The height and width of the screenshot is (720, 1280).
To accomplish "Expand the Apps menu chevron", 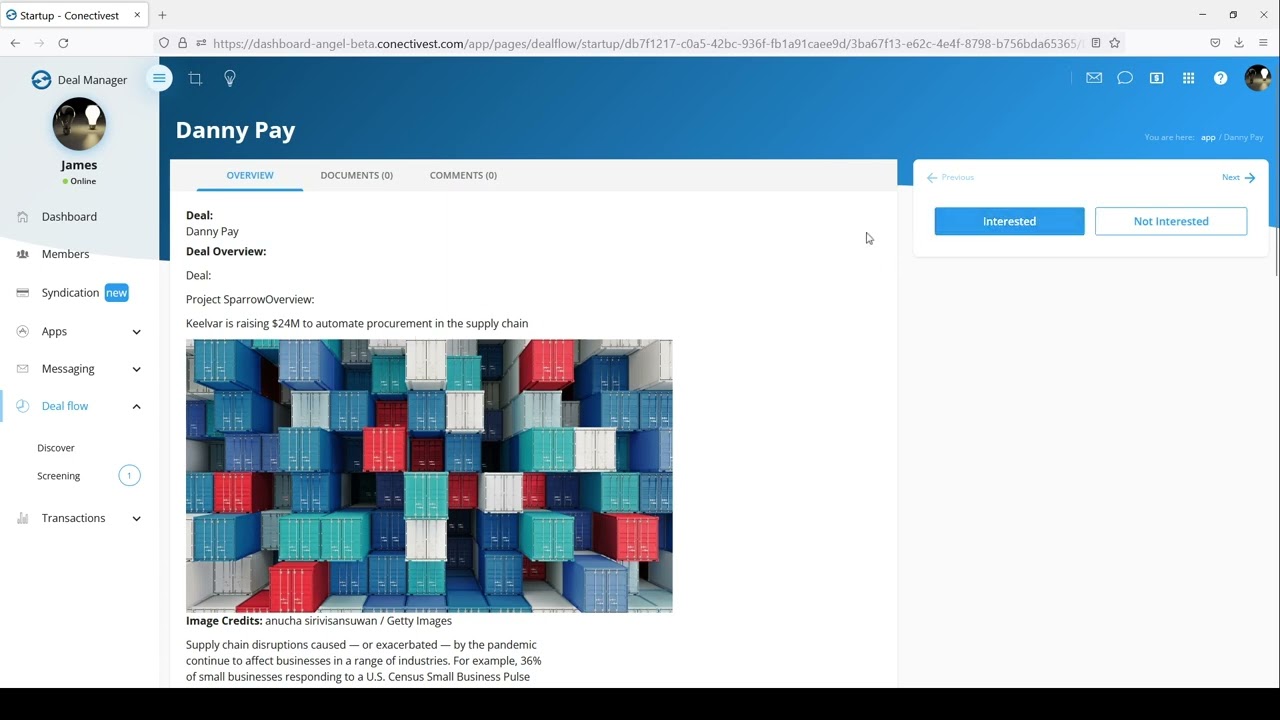I will [x=137, y=332].
